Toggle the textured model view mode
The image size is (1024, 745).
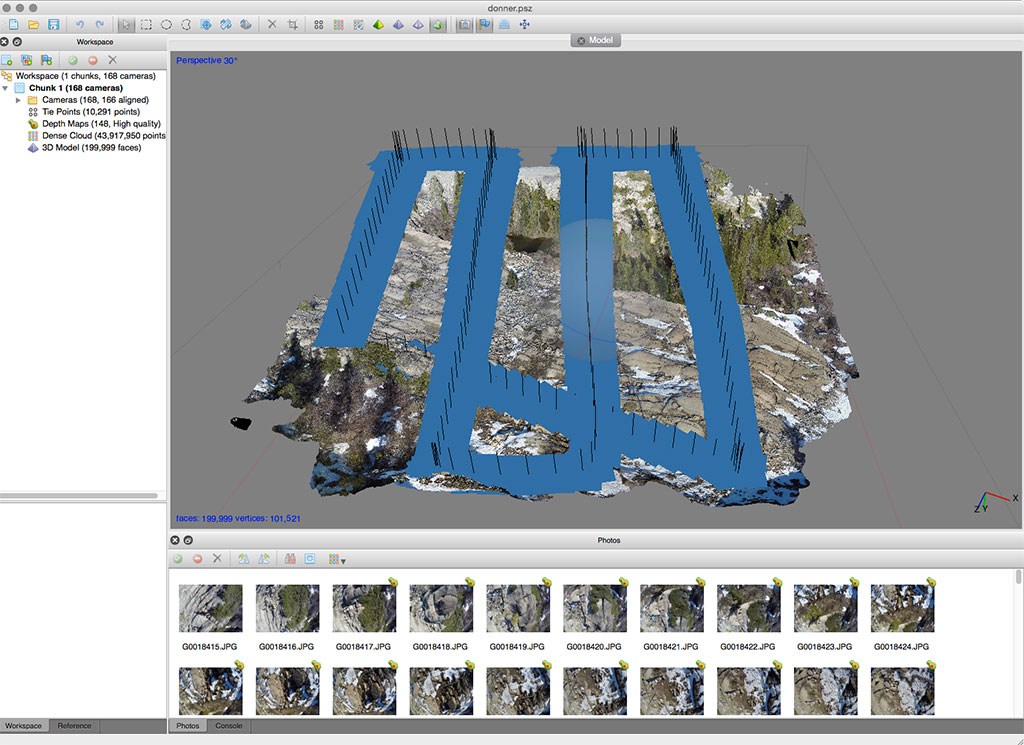pos(438,24)
